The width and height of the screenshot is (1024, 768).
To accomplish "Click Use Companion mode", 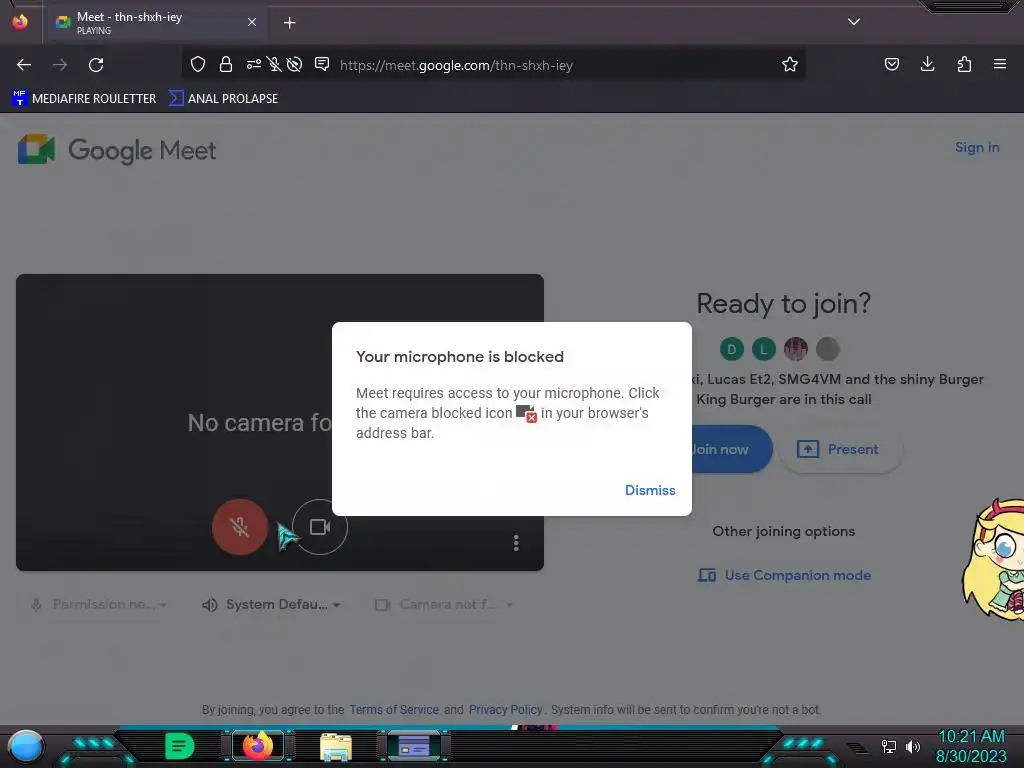I will pos(784,575).
